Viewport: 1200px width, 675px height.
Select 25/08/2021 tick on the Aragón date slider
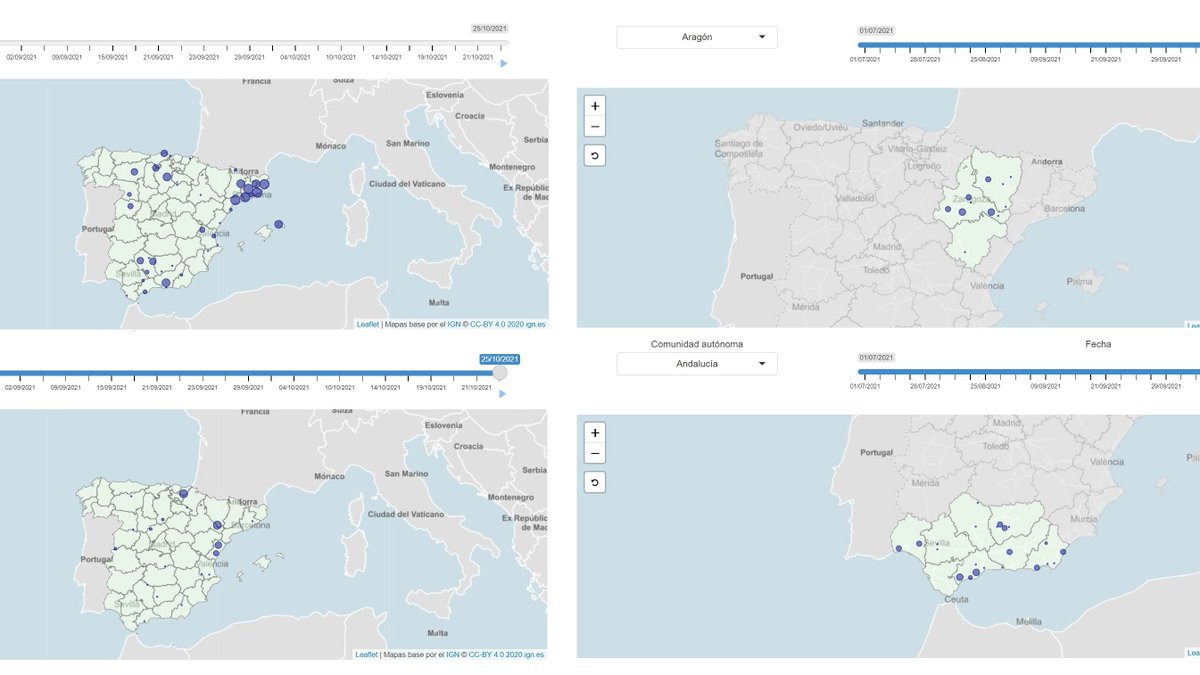click(986, 59)
